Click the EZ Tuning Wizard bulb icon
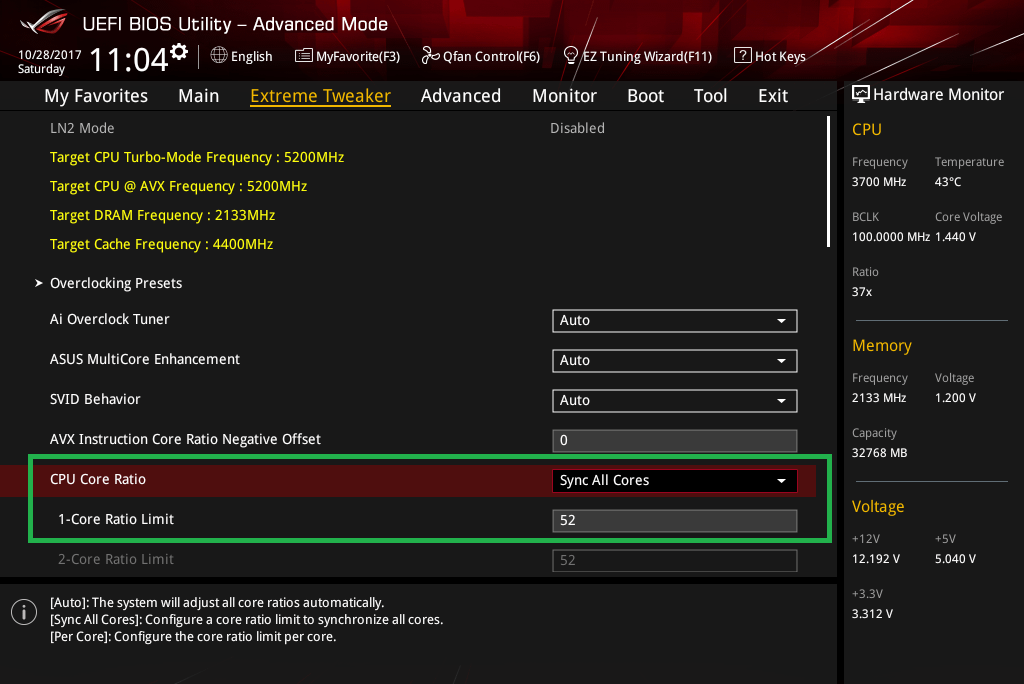This screenshot has height=684, width=1024. coord(570,56)
